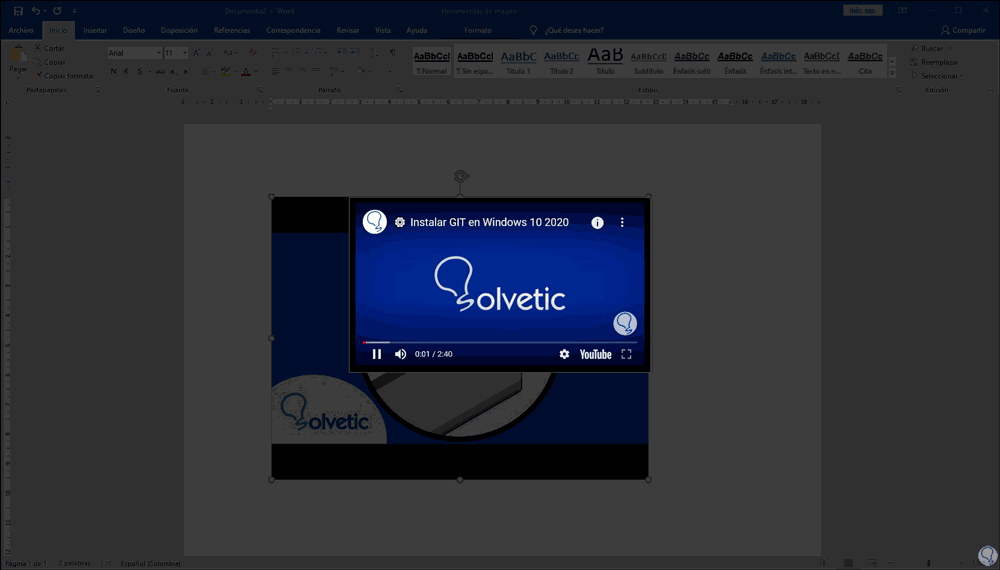Open the YouTube logo link in player
The height and width of the screenshot is (570, 1000).
tap(596, 354)
